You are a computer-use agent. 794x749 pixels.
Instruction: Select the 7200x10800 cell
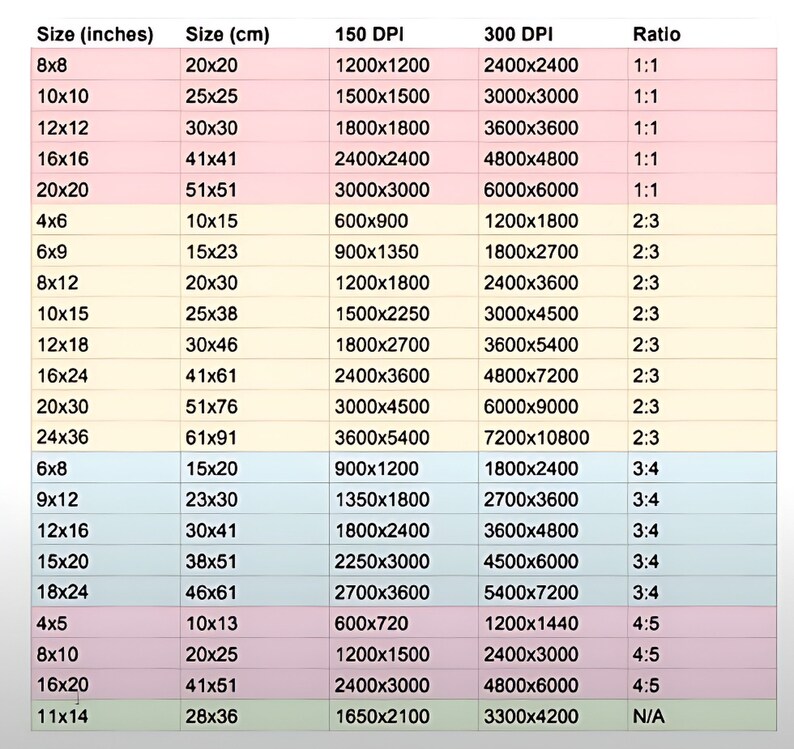point(553,438)
